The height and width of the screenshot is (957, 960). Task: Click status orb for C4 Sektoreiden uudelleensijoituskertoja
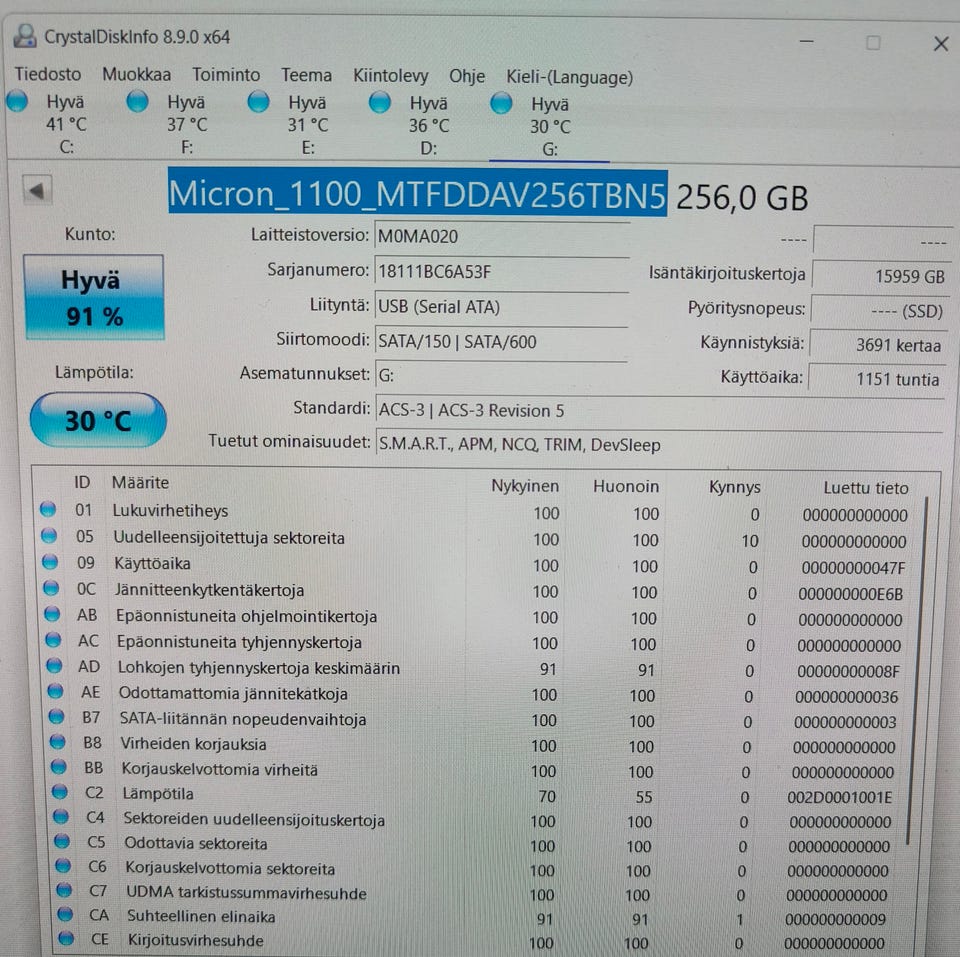coord(61,816)
